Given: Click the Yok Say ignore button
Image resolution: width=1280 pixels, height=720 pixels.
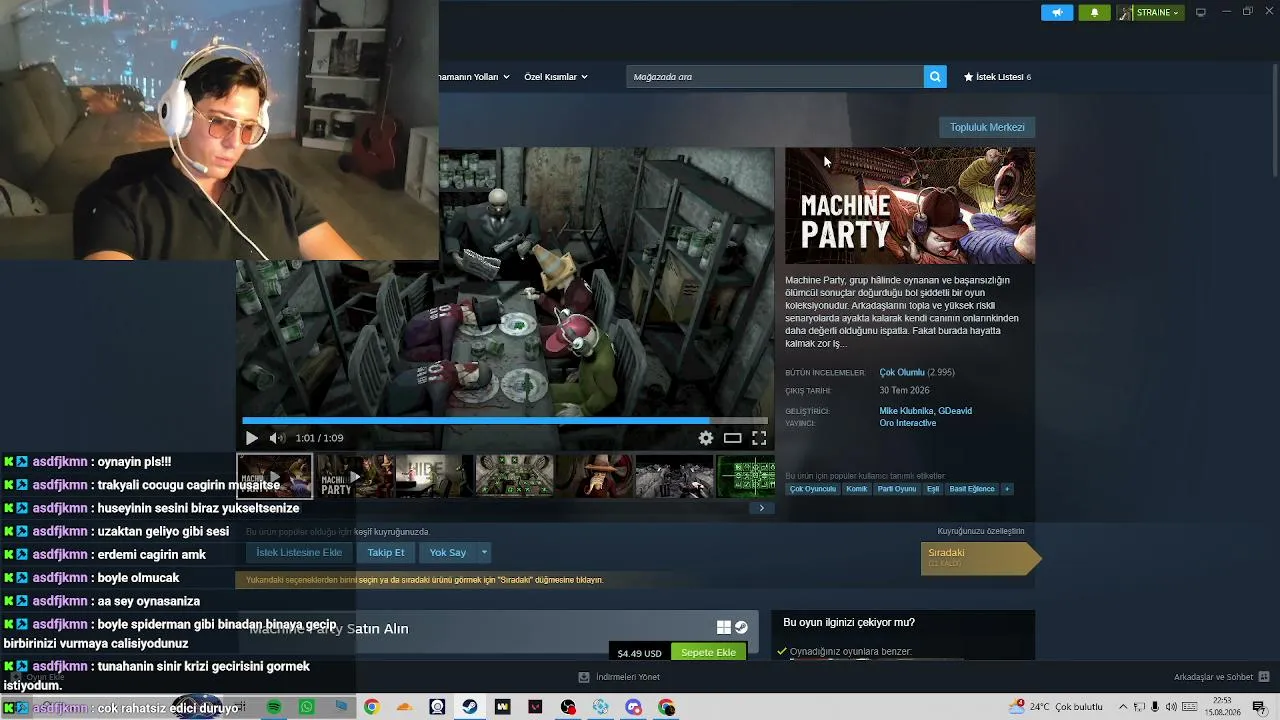Looking at the screenshot, I should click(x=448, y=552).
